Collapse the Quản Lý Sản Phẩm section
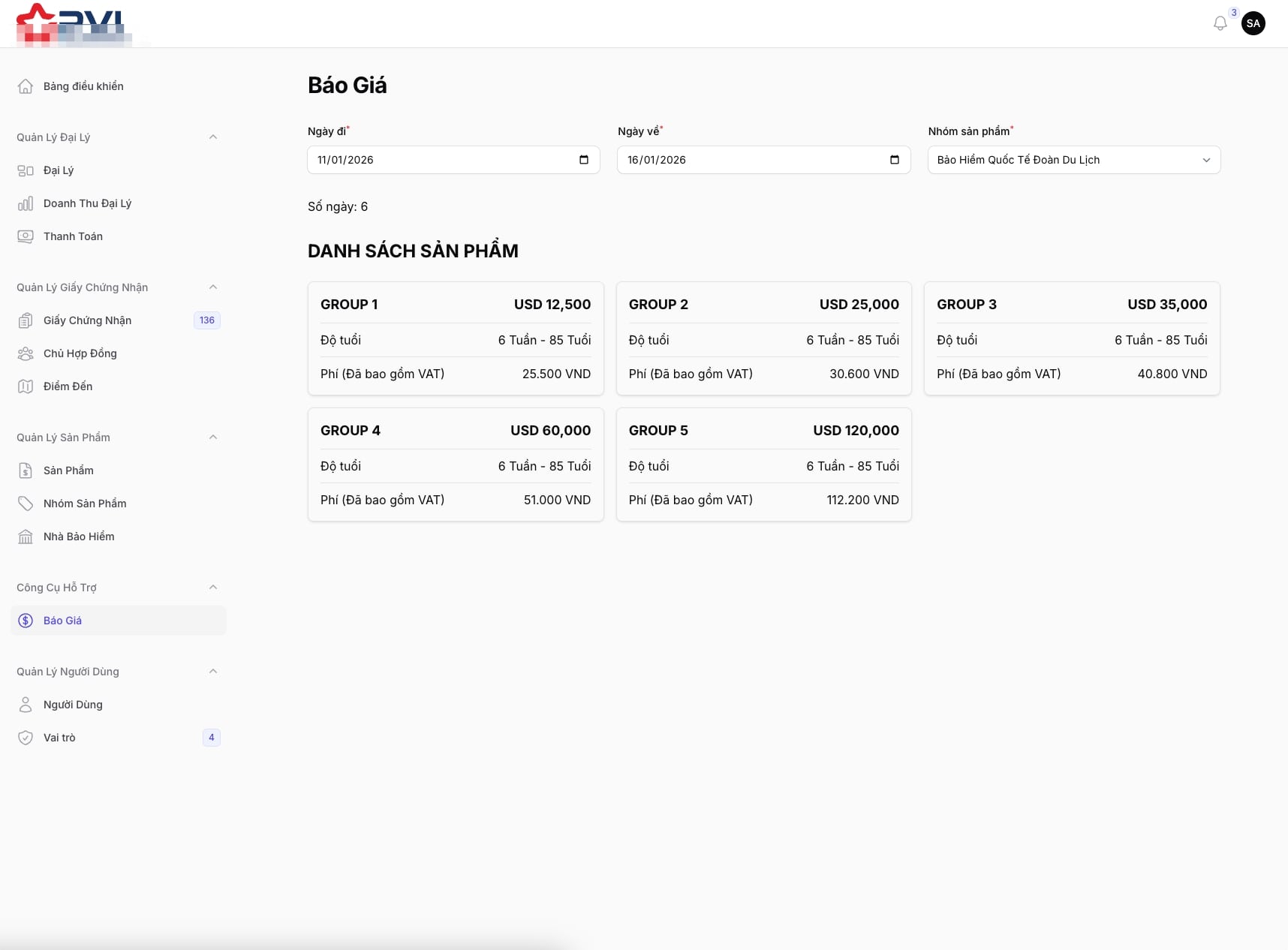The image size is (1288, 950). [x=213, y=437]
